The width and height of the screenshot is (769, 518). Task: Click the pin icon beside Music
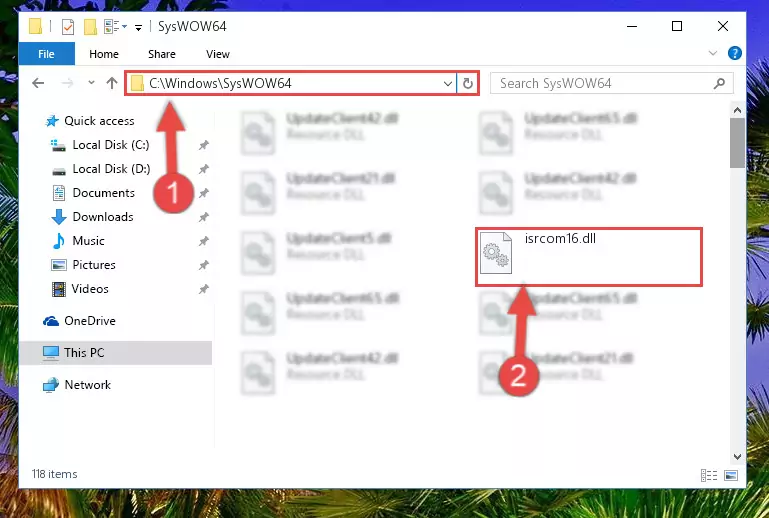[204, 241]
